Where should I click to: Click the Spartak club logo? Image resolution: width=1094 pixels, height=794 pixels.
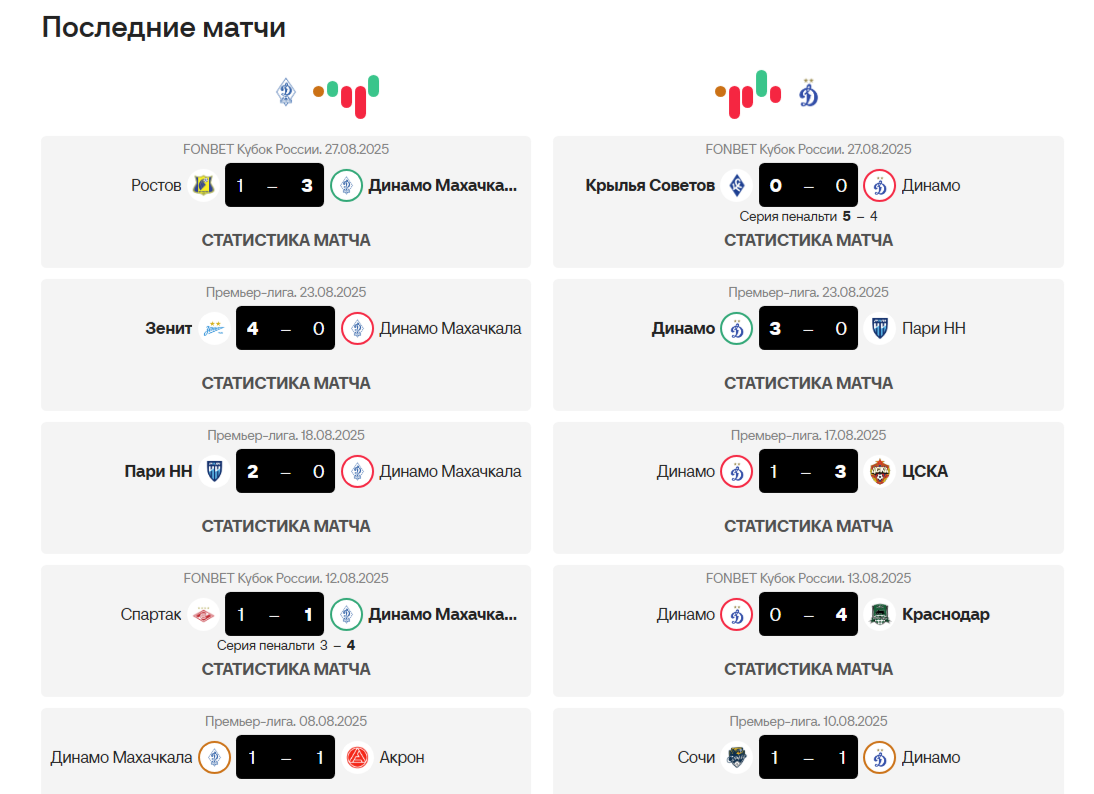(204, 614)
